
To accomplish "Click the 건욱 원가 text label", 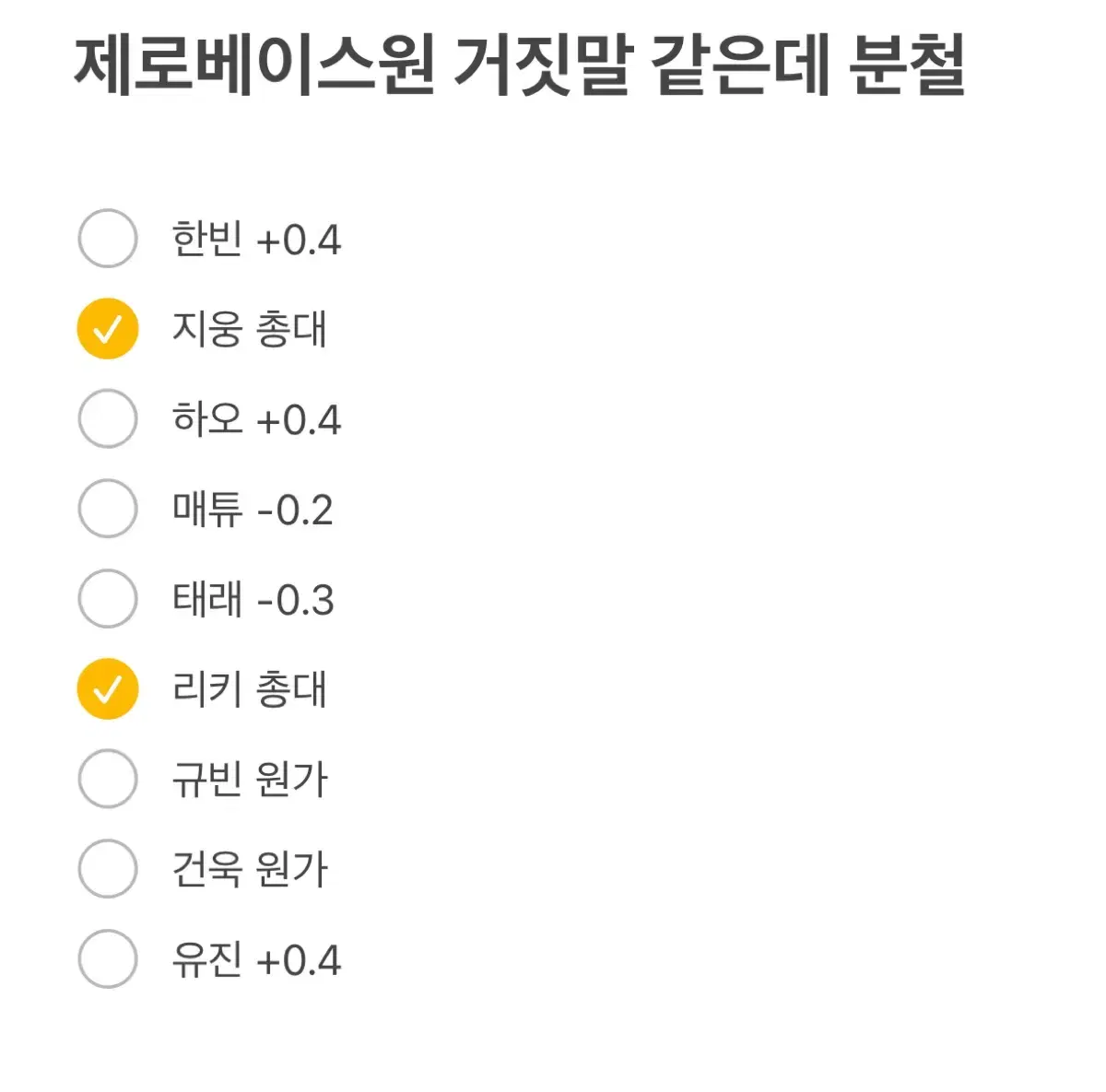I will (250, 869).
